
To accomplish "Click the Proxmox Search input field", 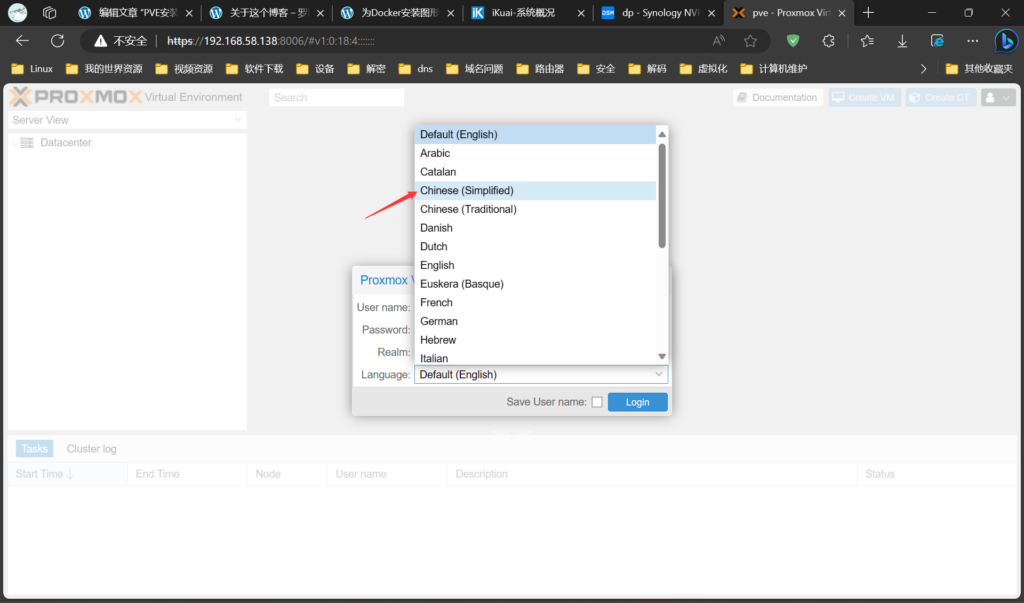I will pos(336,97).
